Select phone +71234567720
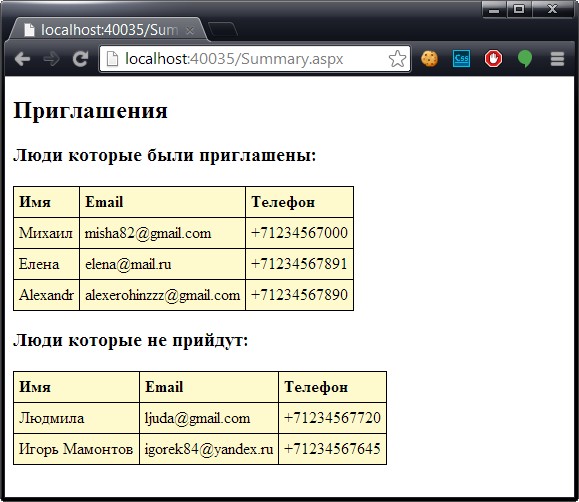Screen dimensions: 579x502 332,418
